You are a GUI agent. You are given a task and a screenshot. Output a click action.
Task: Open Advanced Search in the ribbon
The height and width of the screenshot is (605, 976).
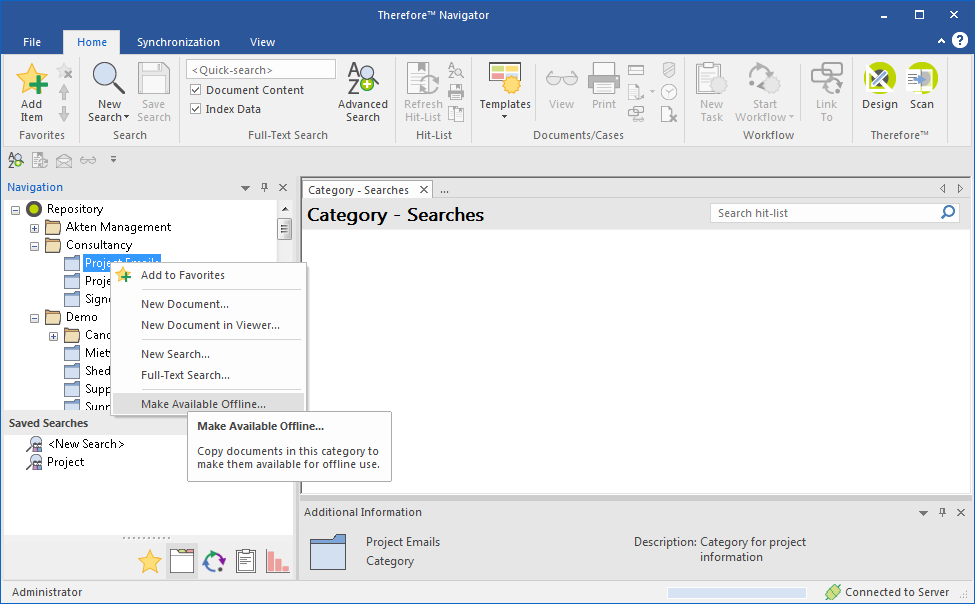click(362, 92)
